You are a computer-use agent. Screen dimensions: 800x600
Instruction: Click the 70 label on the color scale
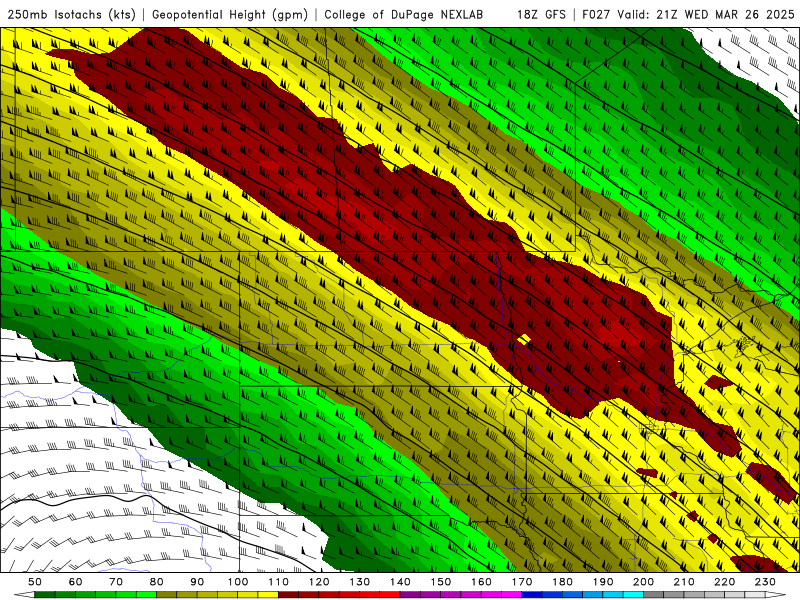[116, 582]
